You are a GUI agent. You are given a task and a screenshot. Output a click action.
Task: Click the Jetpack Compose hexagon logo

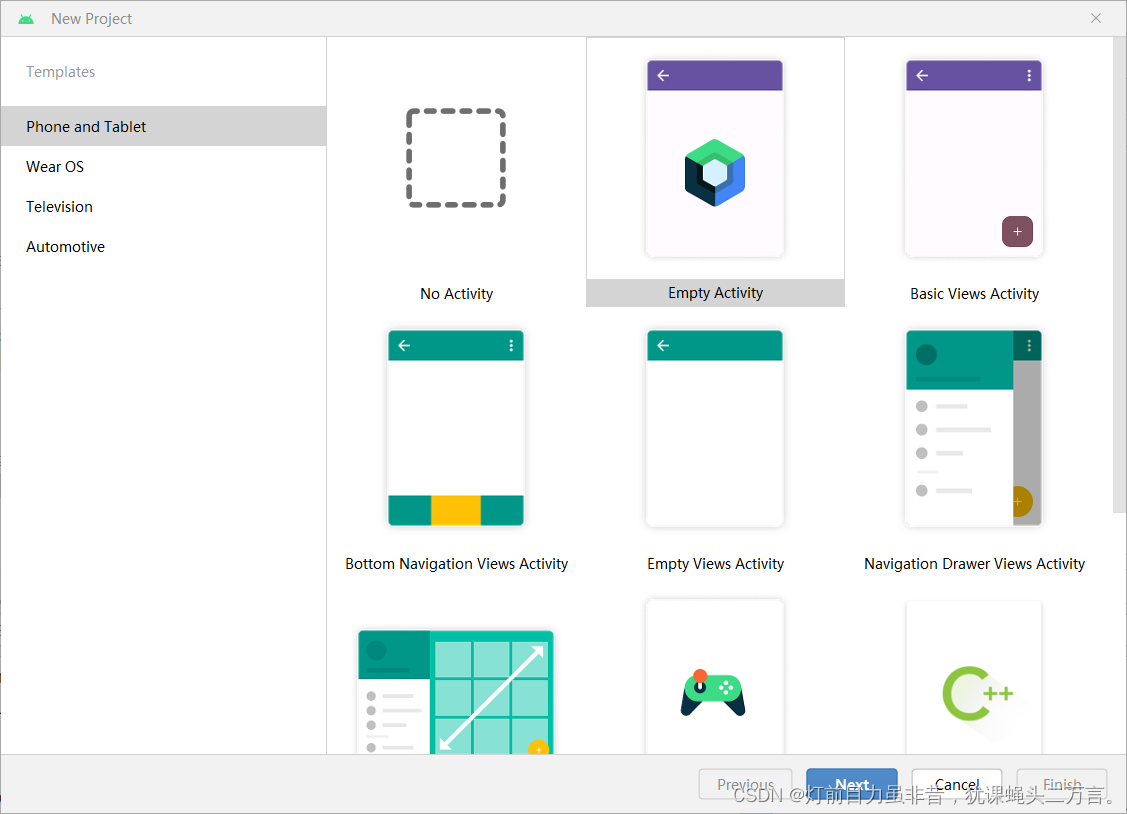(x=714, y=172)
